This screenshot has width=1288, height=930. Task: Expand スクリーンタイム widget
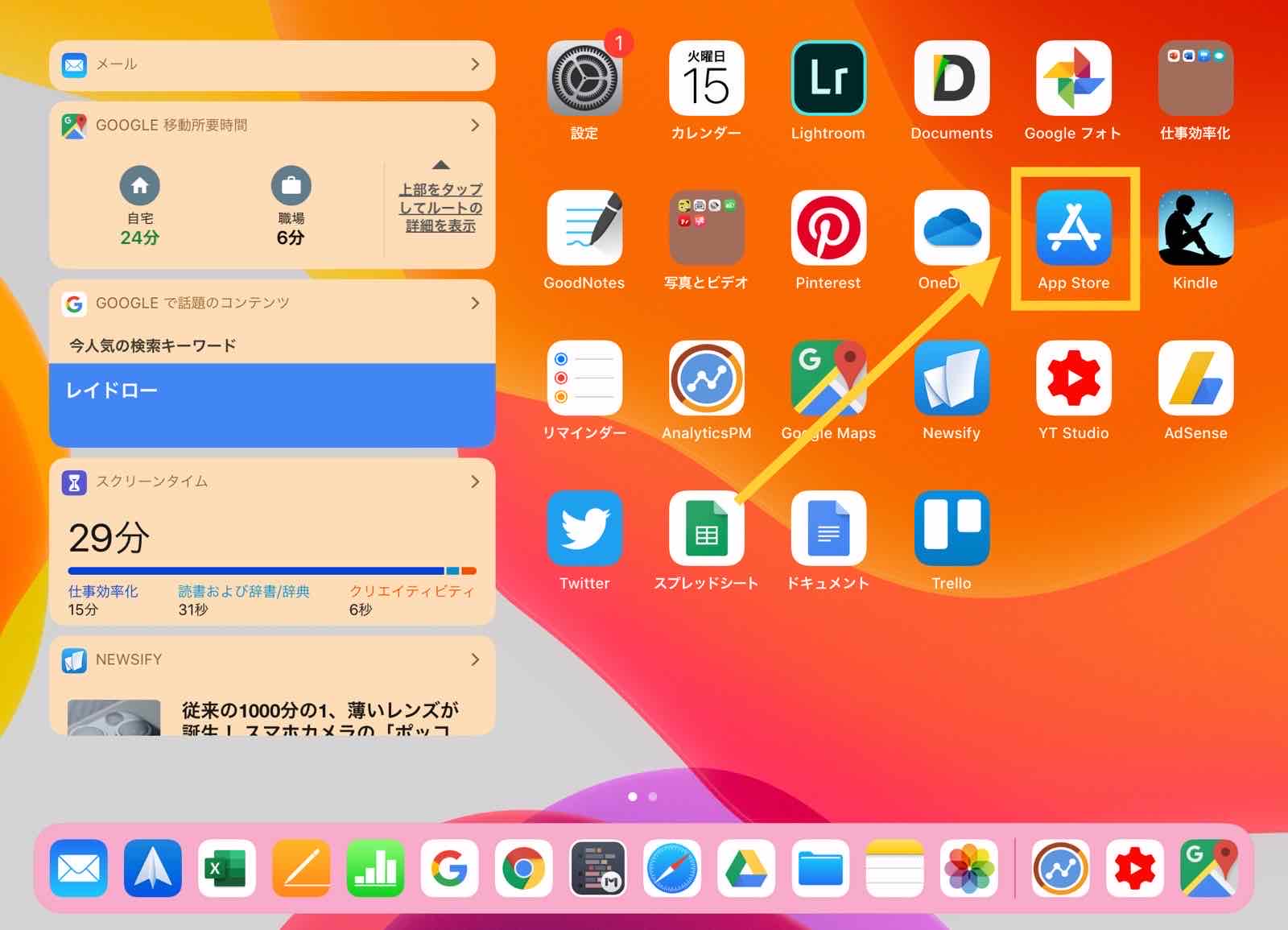[475, 482]
